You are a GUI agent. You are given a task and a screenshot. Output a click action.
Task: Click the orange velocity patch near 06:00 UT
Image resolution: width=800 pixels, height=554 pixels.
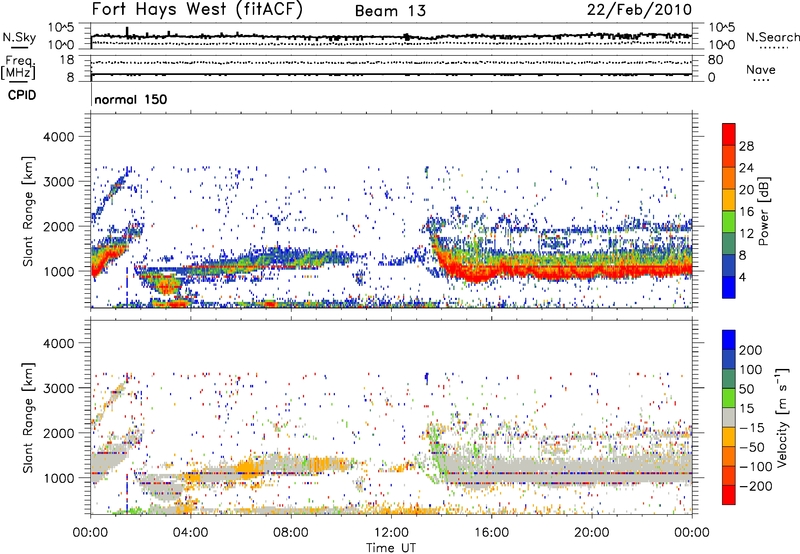[247, 468]
